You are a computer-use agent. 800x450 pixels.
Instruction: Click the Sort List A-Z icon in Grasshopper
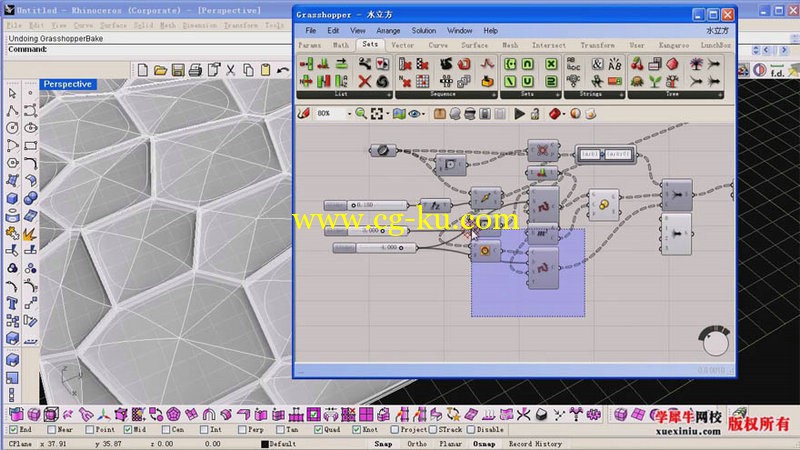[341, 81]
